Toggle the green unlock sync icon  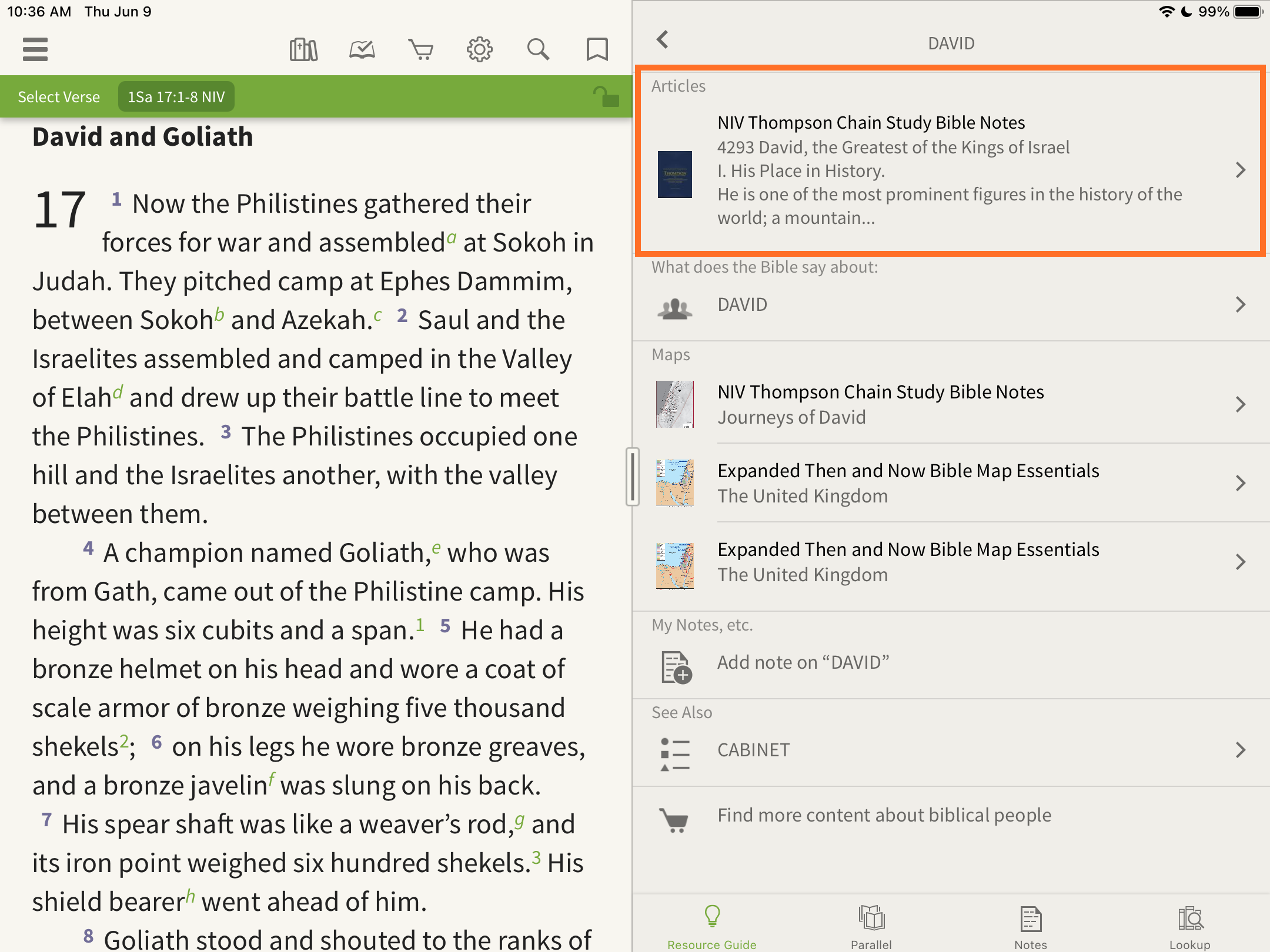(606, 97)
